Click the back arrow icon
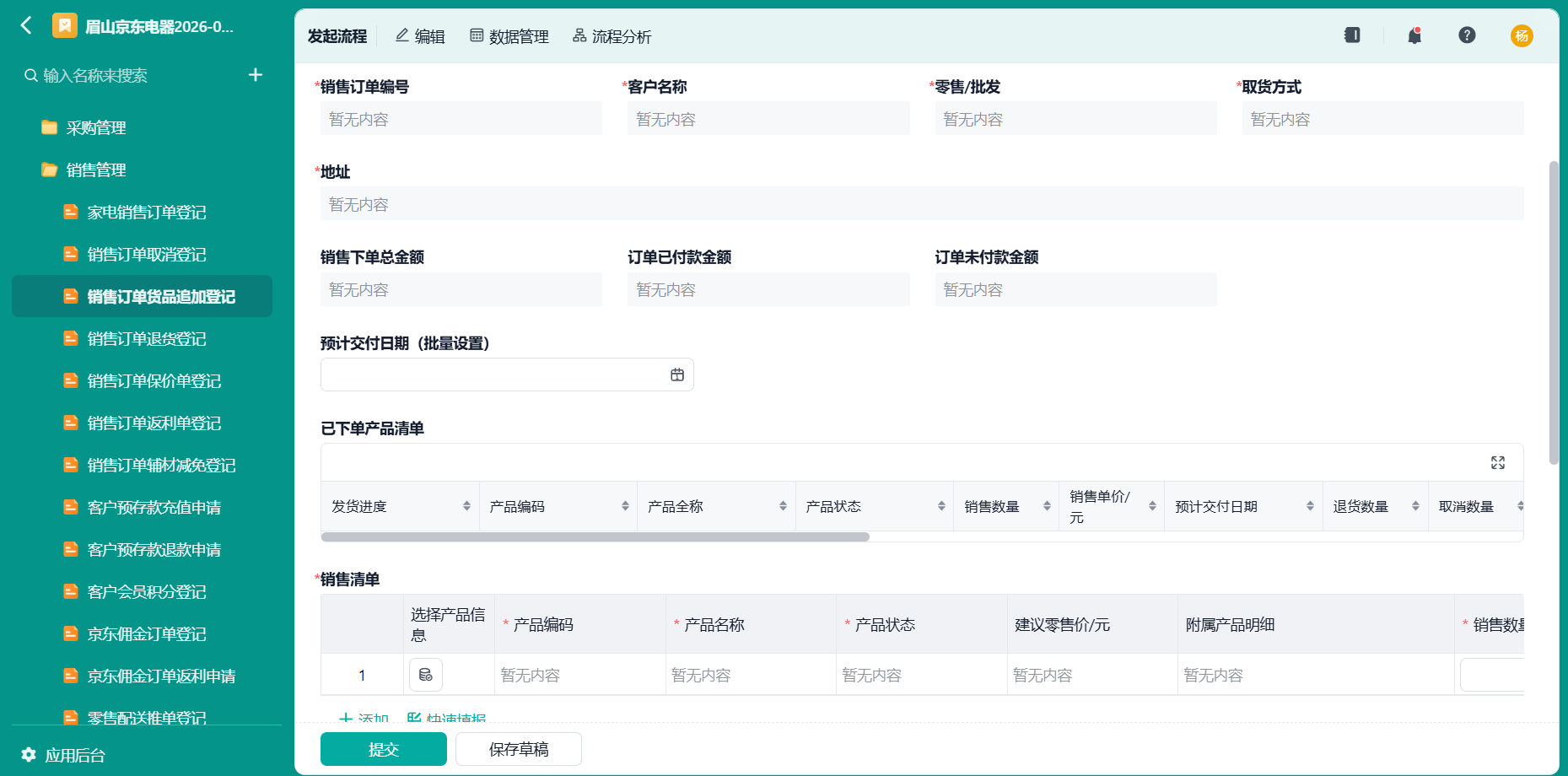The width and height of the screenshot is (1568, 776). tap(26, 25)
